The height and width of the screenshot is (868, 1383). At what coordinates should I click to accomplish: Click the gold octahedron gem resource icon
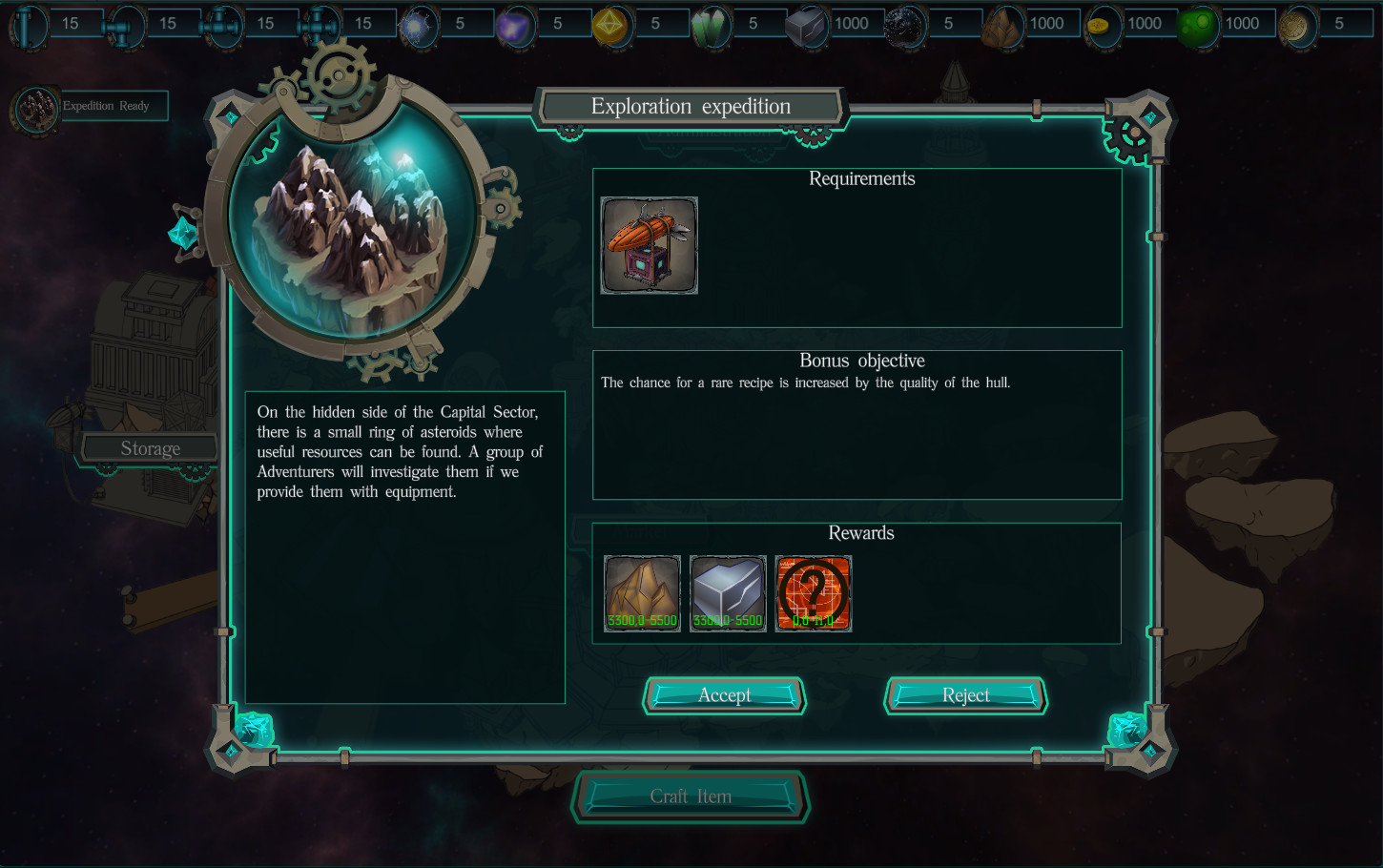pyautogui.click(x=611, y=26)
